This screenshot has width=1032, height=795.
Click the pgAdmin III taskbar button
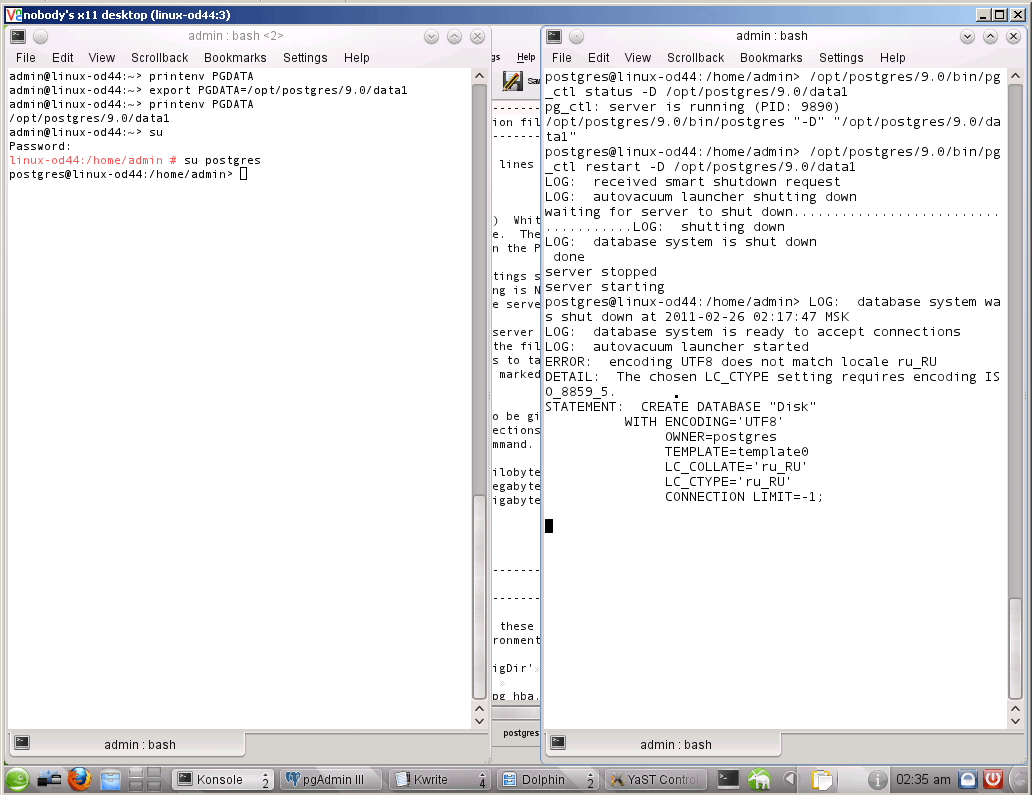332,779
